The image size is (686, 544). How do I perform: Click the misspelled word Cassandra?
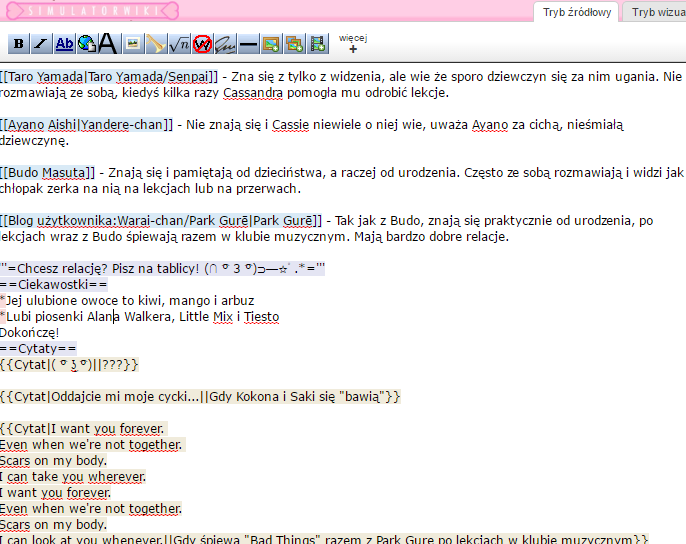[x=253, y=93]
